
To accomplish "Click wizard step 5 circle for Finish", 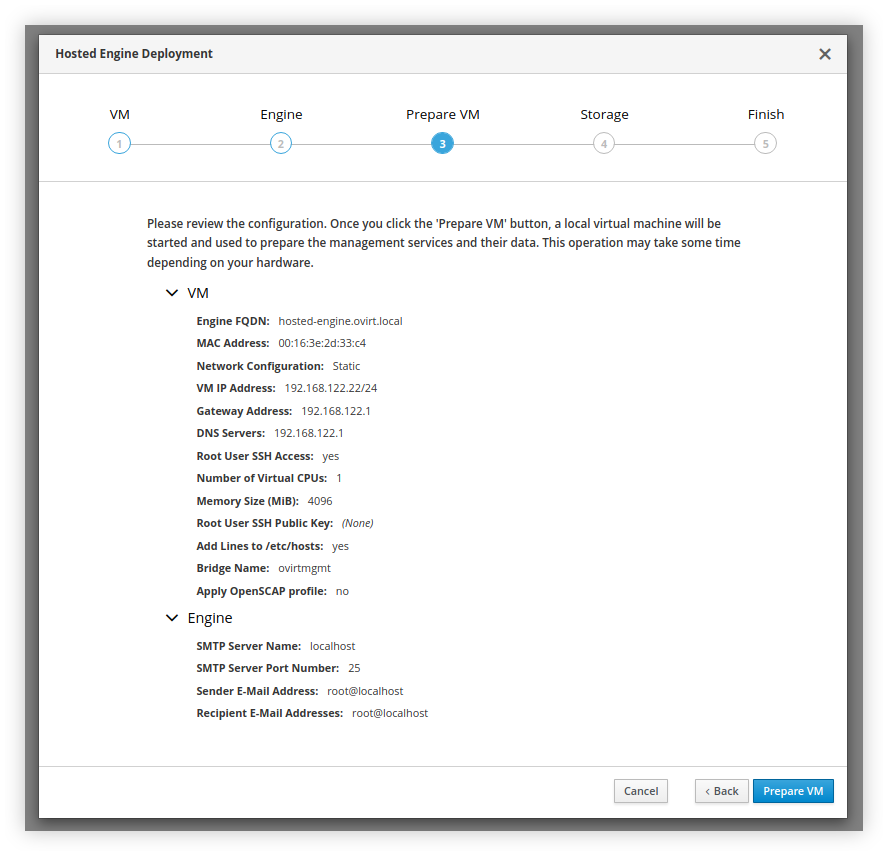I will 765,144.
